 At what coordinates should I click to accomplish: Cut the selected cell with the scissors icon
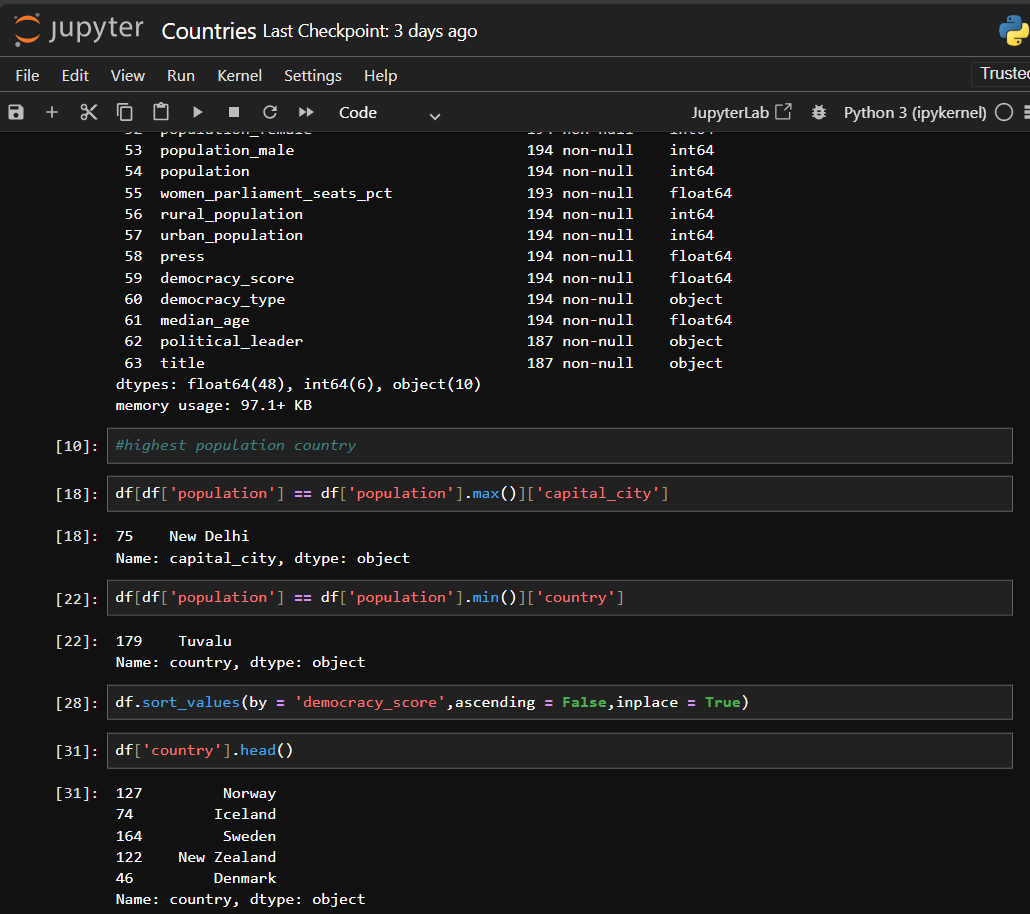click(x=88, y=112)
